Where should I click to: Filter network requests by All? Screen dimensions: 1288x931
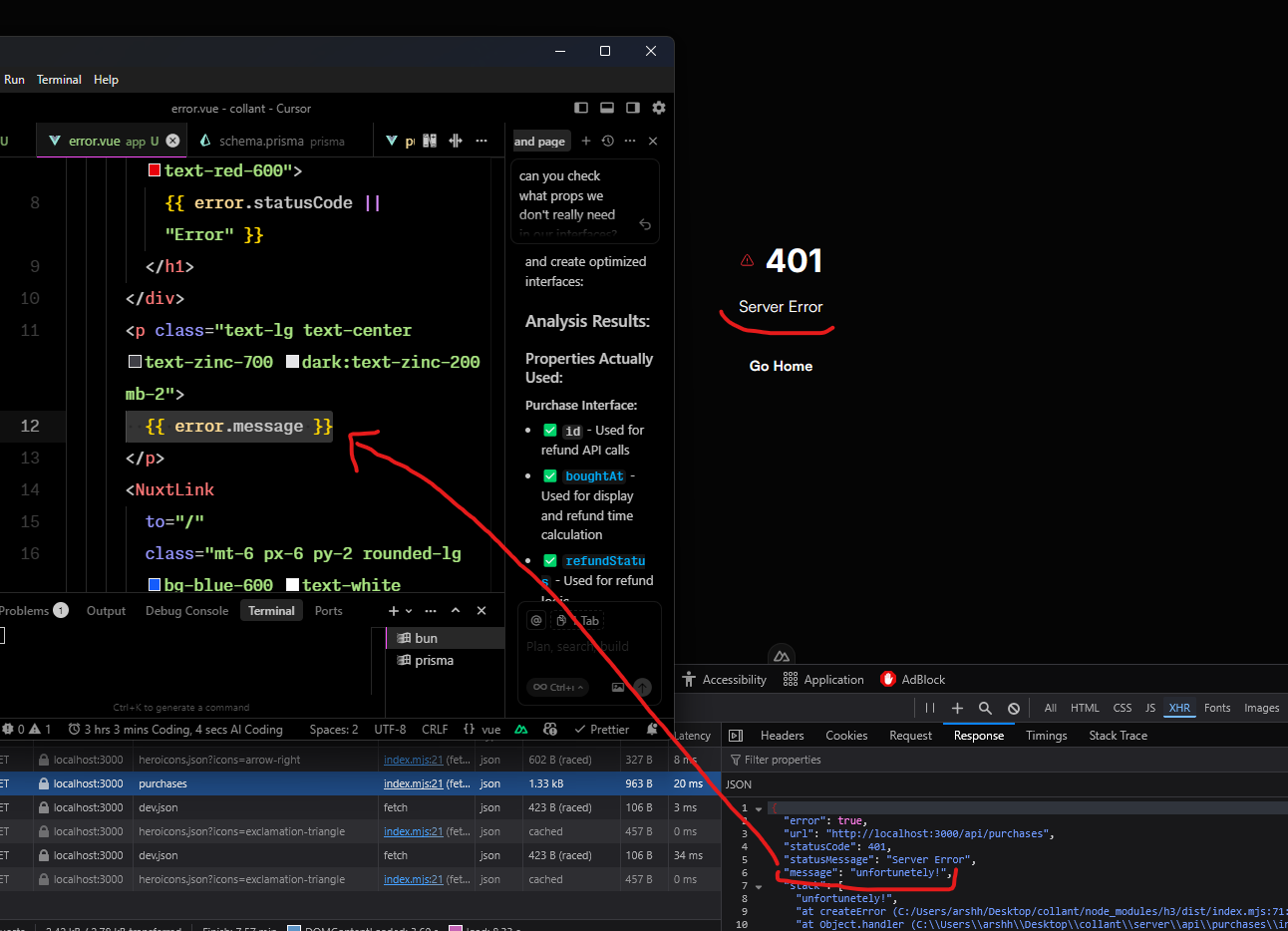click(1050, 708)
